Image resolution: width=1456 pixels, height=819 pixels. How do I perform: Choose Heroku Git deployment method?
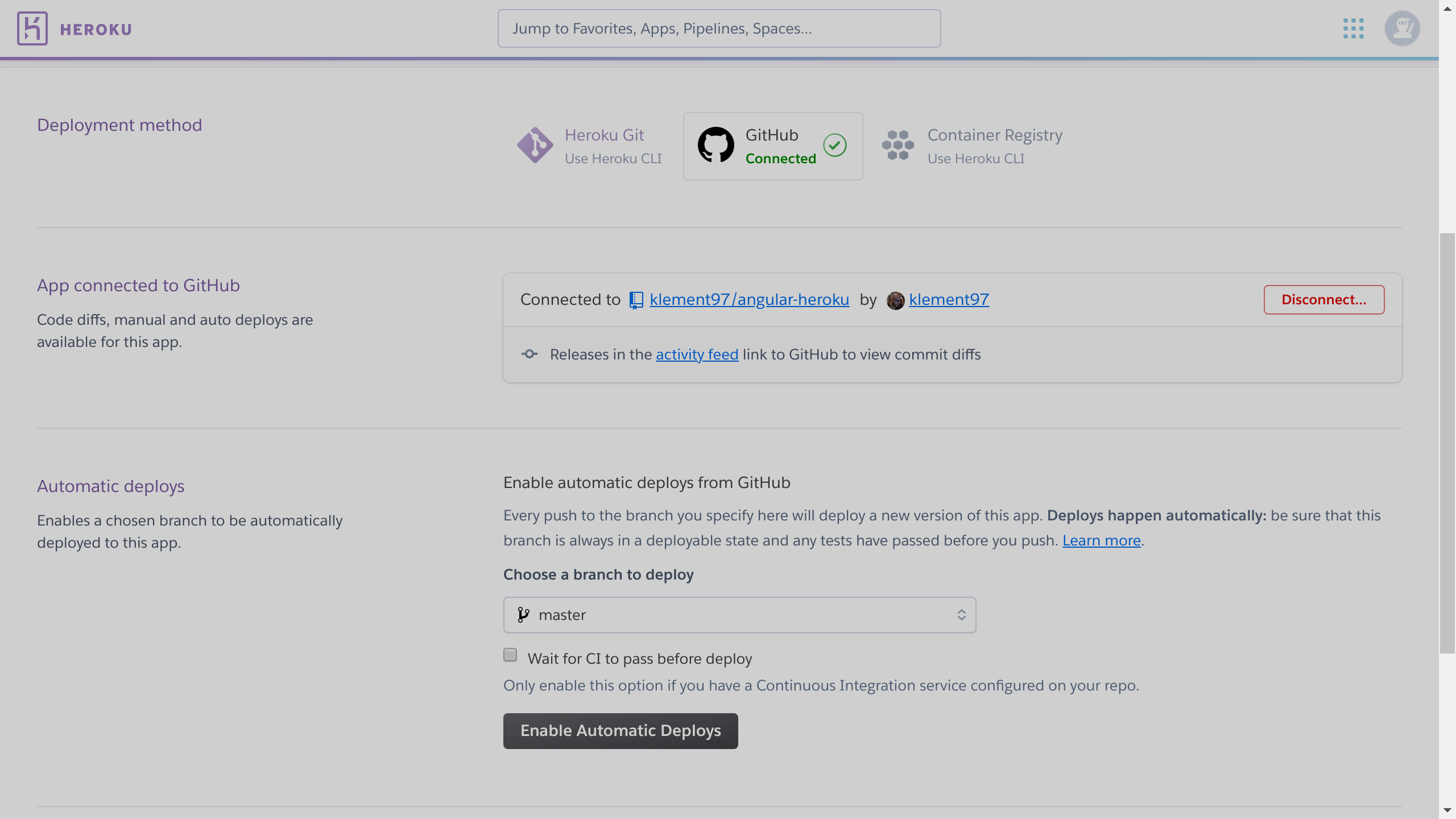click(x=589, y=146)
